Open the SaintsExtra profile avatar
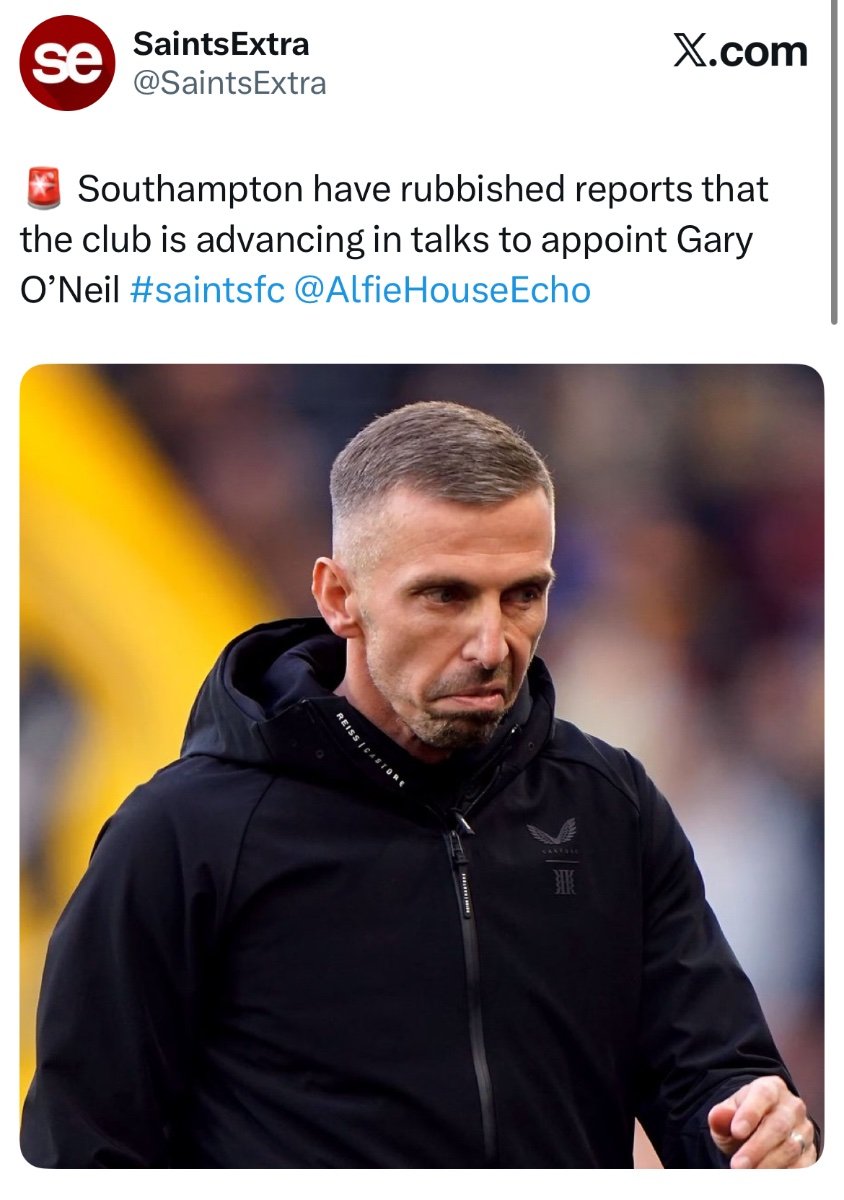844x1200 pixels. pyautogui.click(x=67, y=63)
